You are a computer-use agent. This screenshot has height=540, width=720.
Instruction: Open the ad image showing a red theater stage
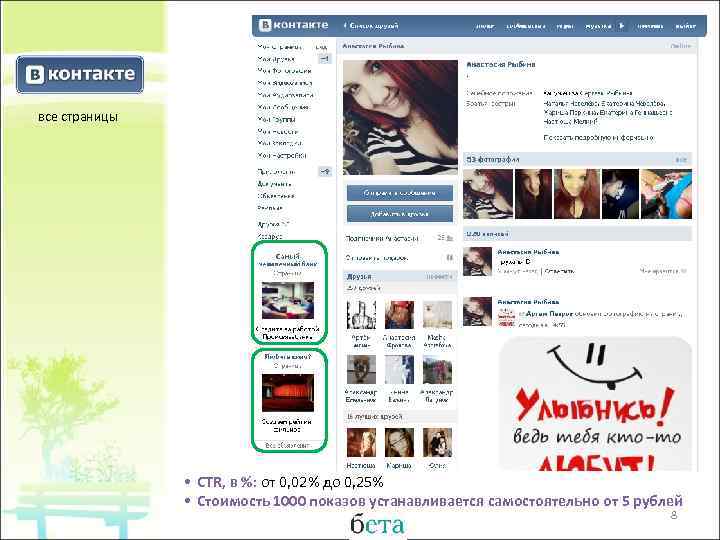click(288, 393)
